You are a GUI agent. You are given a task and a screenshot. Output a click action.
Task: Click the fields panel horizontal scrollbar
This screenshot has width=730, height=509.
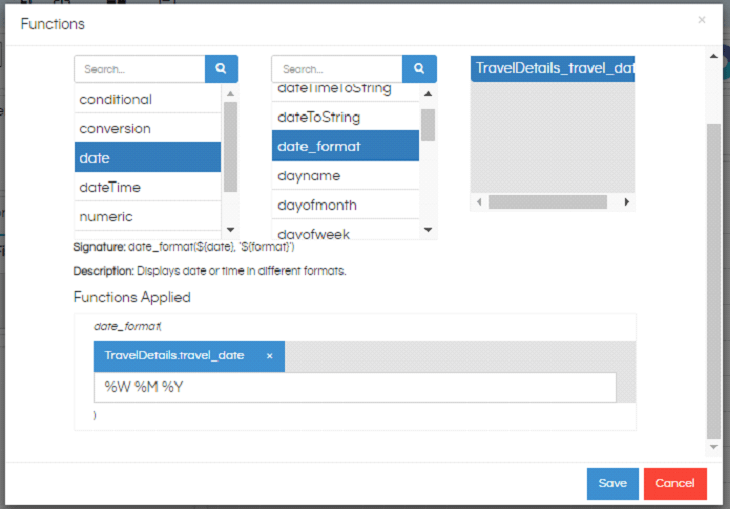tap(548, 202)
